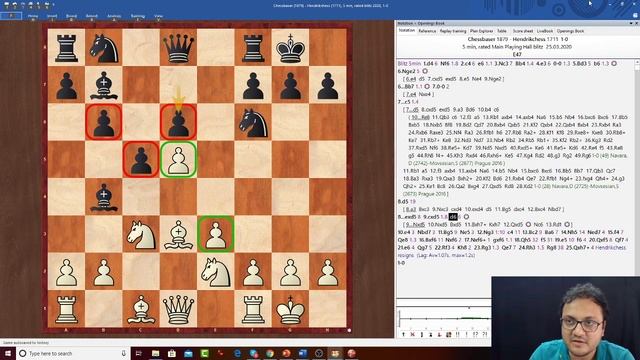Screen dimensions: 640x360
Task: Select the white king on g1
Action: tap(290, 309)
